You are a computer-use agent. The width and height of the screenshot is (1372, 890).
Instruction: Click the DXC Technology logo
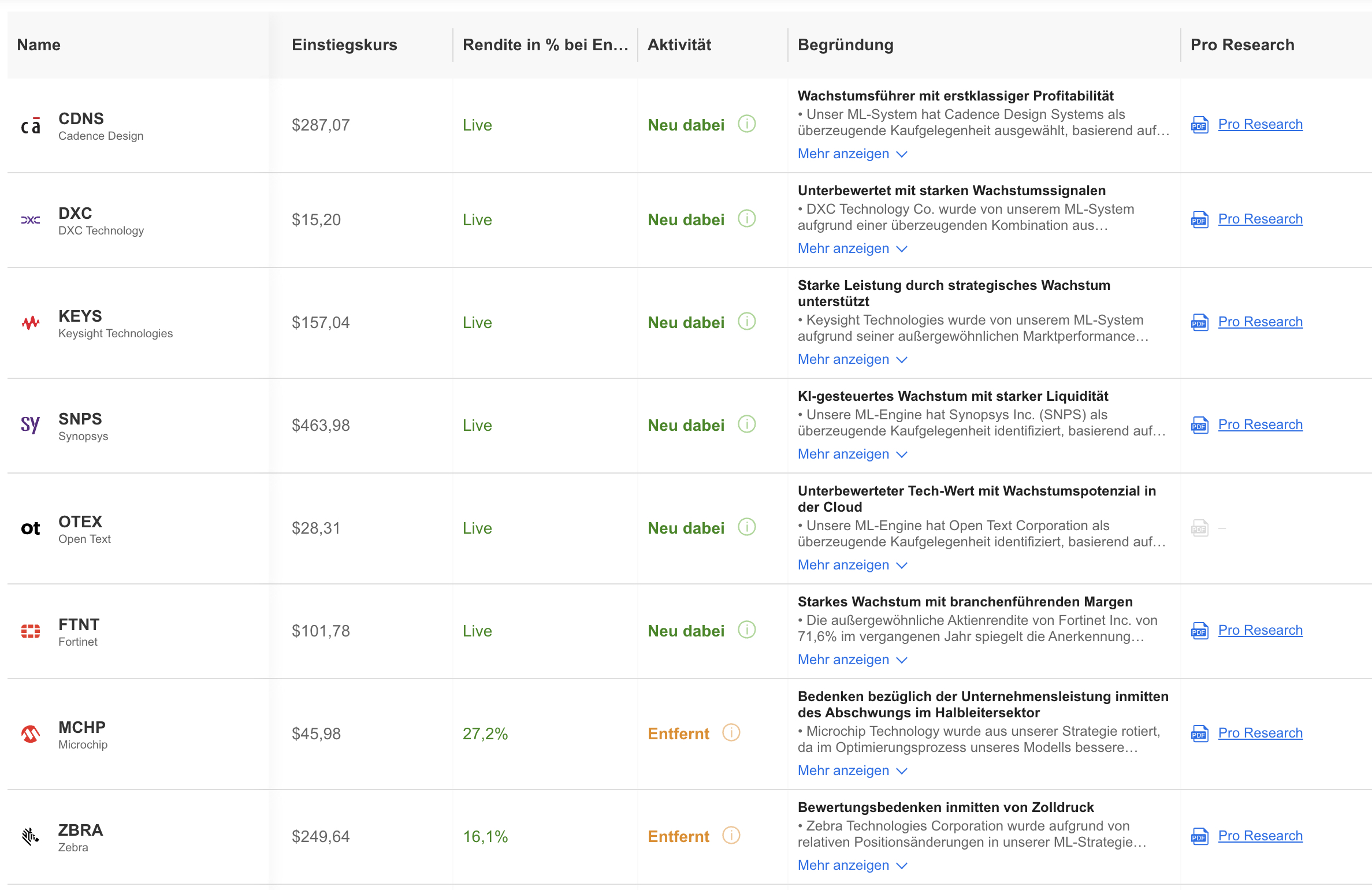(31, 220)
